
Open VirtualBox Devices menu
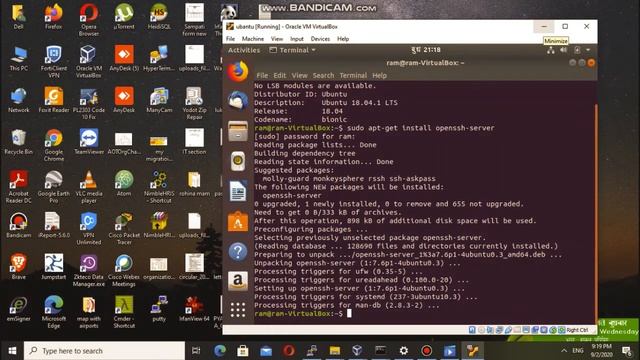coord(320,39)
